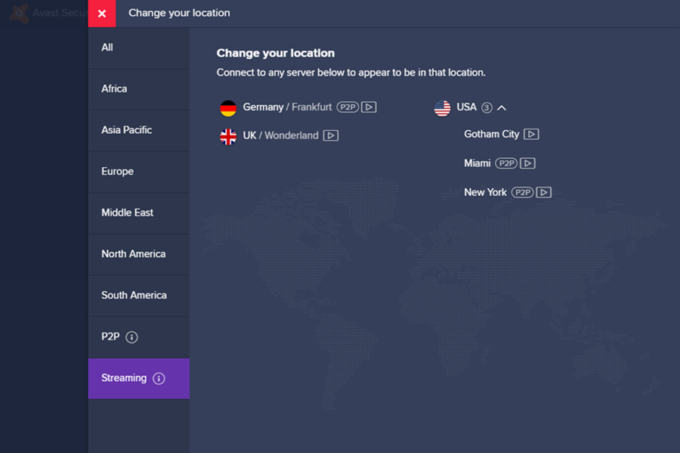The width and height of the screenshot is (680, 453).
Task: Connect to Germany Frankfurt location
Action: click(287, 107)
